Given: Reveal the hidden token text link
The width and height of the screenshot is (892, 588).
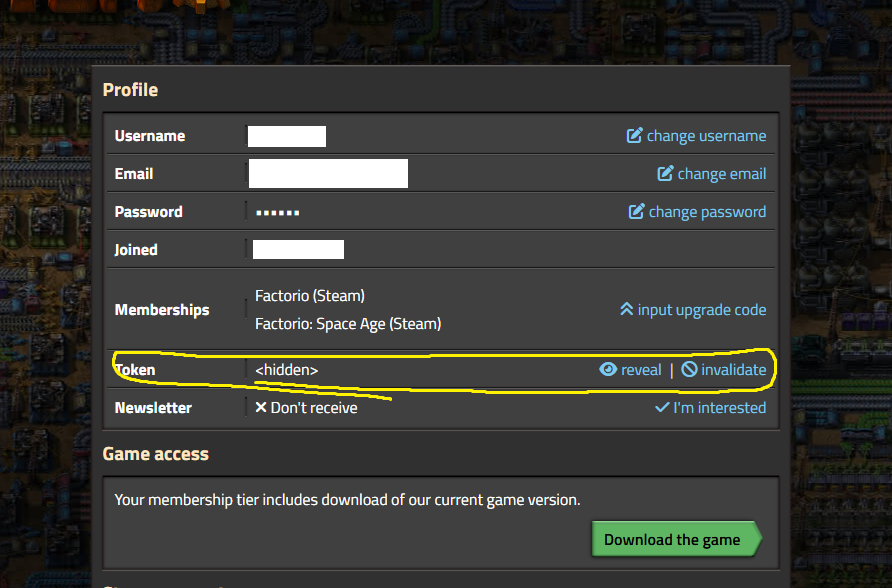Looking at the screenshot, I should (x=641, y=370).
